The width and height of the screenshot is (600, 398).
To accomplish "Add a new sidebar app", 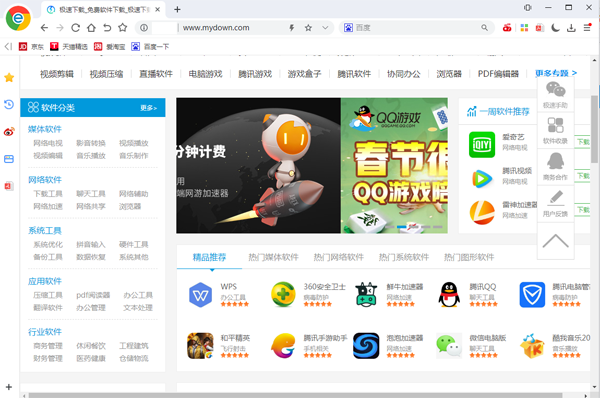I will 9,387.
